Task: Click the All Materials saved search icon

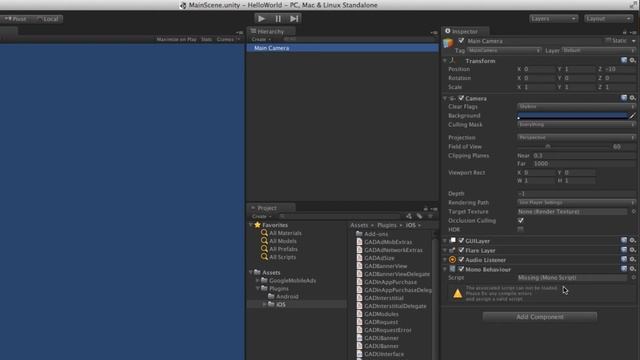Action: 264,233
